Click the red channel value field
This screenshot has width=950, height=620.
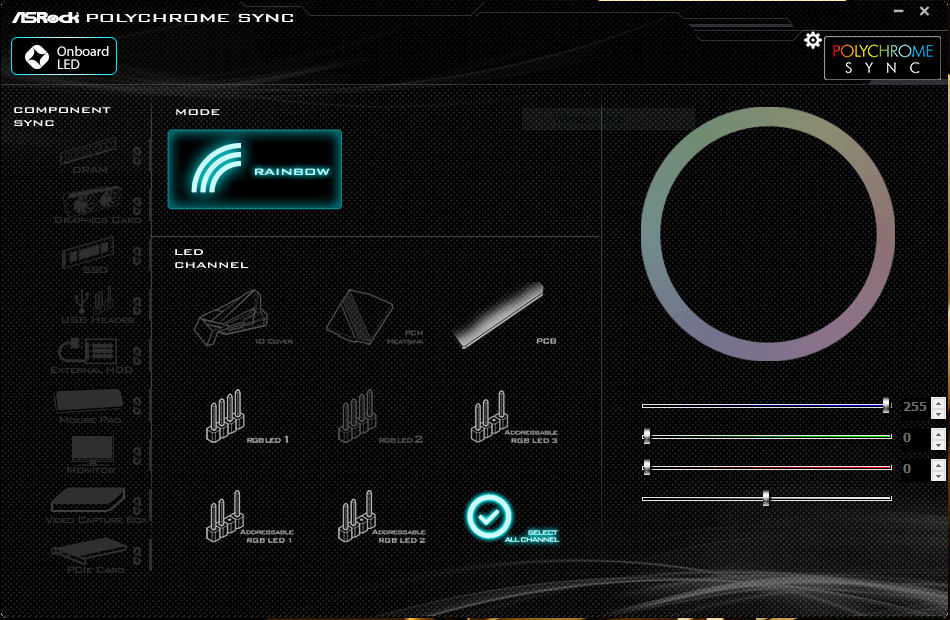click(915, 468)
